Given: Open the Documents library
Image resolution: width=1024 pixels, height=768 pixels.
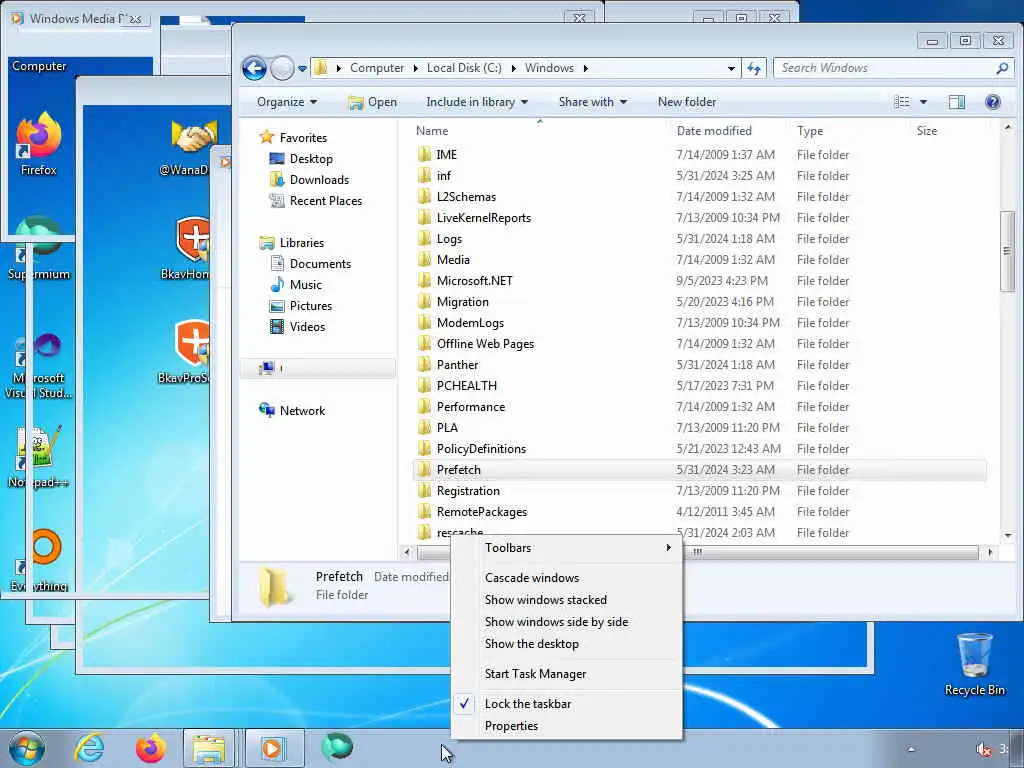Looking at the screenshot, I should pos(320,264).
